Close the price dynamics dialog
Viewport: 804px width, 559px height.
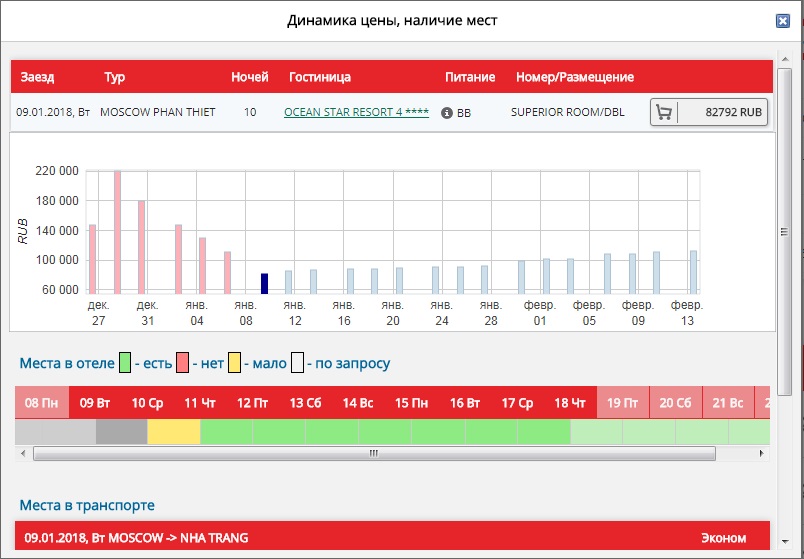[x=782, y=21]
